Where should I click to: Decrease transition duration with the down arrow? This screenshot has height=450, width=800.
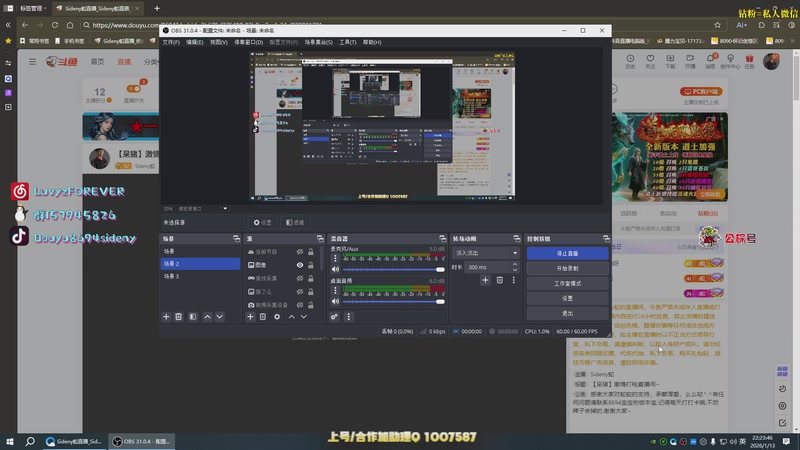pyautogui.click(x=514, y=270)
